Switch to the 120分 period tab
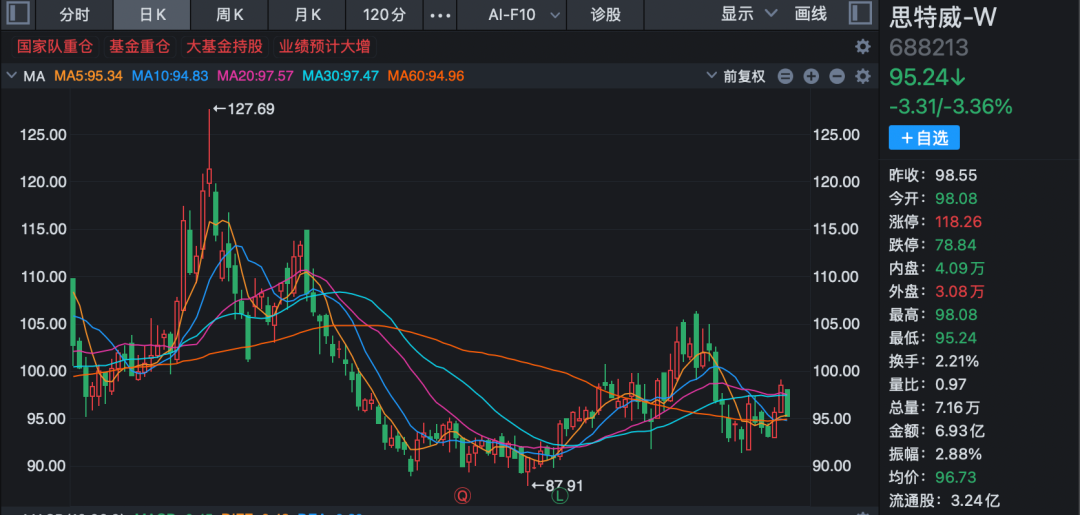Image resolution: width=1080 pixels, height=515 pixels. 384,15
